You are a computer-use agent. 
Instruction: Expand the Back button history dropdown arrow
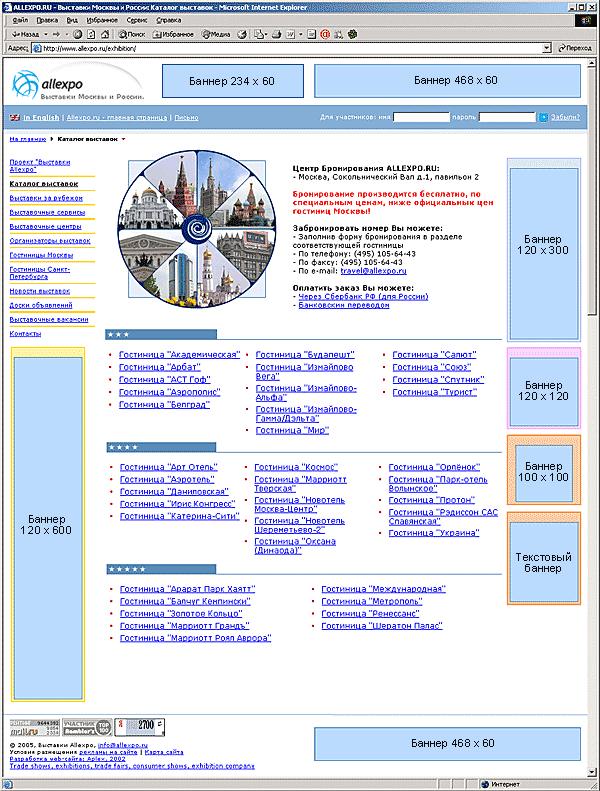[45, 34]
